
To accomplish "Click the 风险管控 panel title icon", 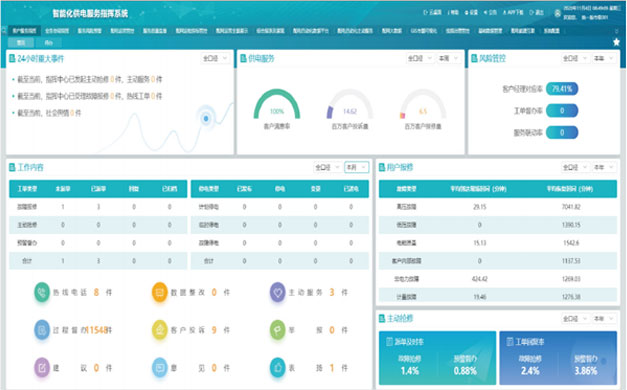I will 474,58.
